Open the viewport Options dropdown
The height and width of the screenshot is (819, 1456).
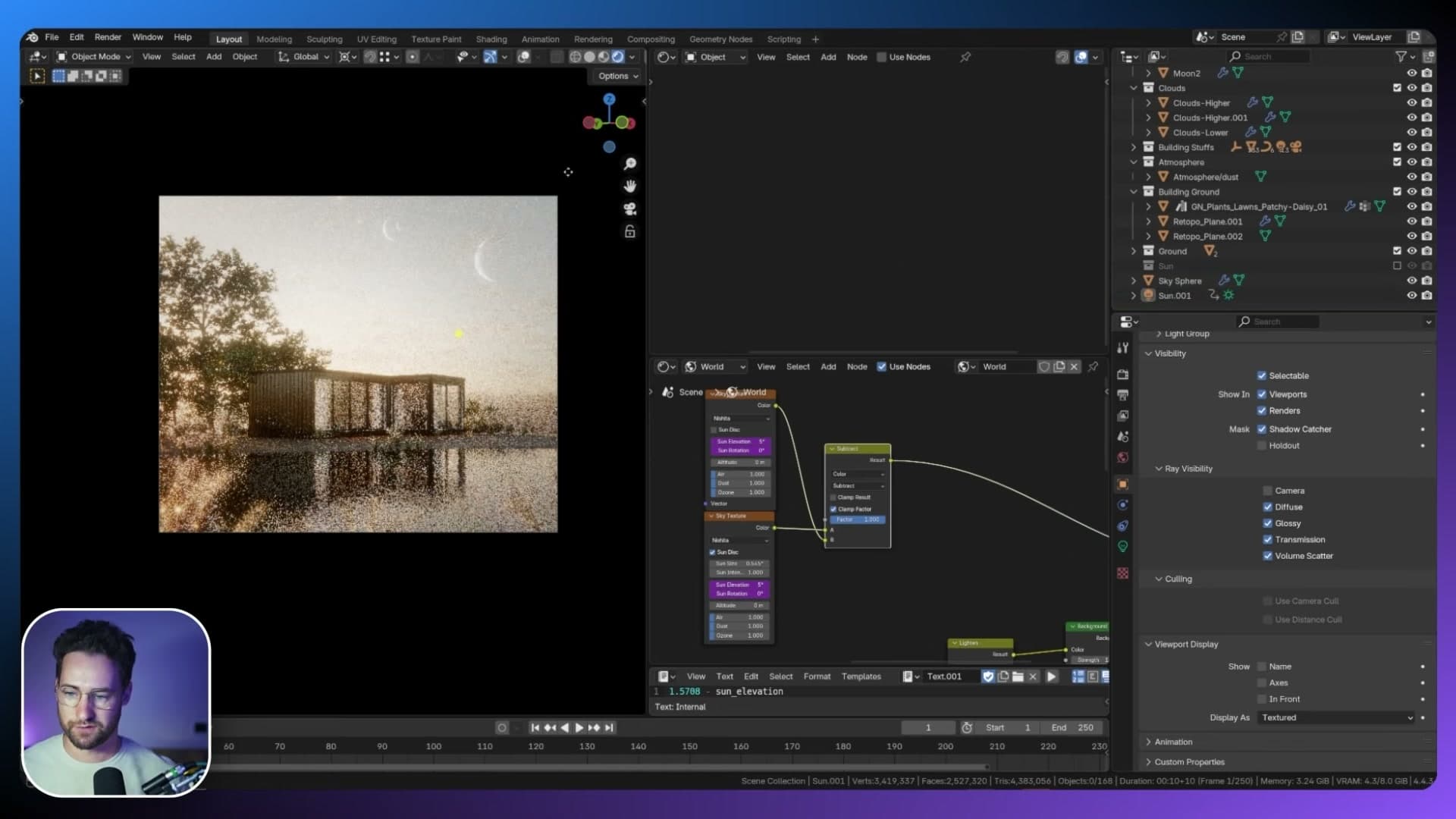tap(618, 76)
